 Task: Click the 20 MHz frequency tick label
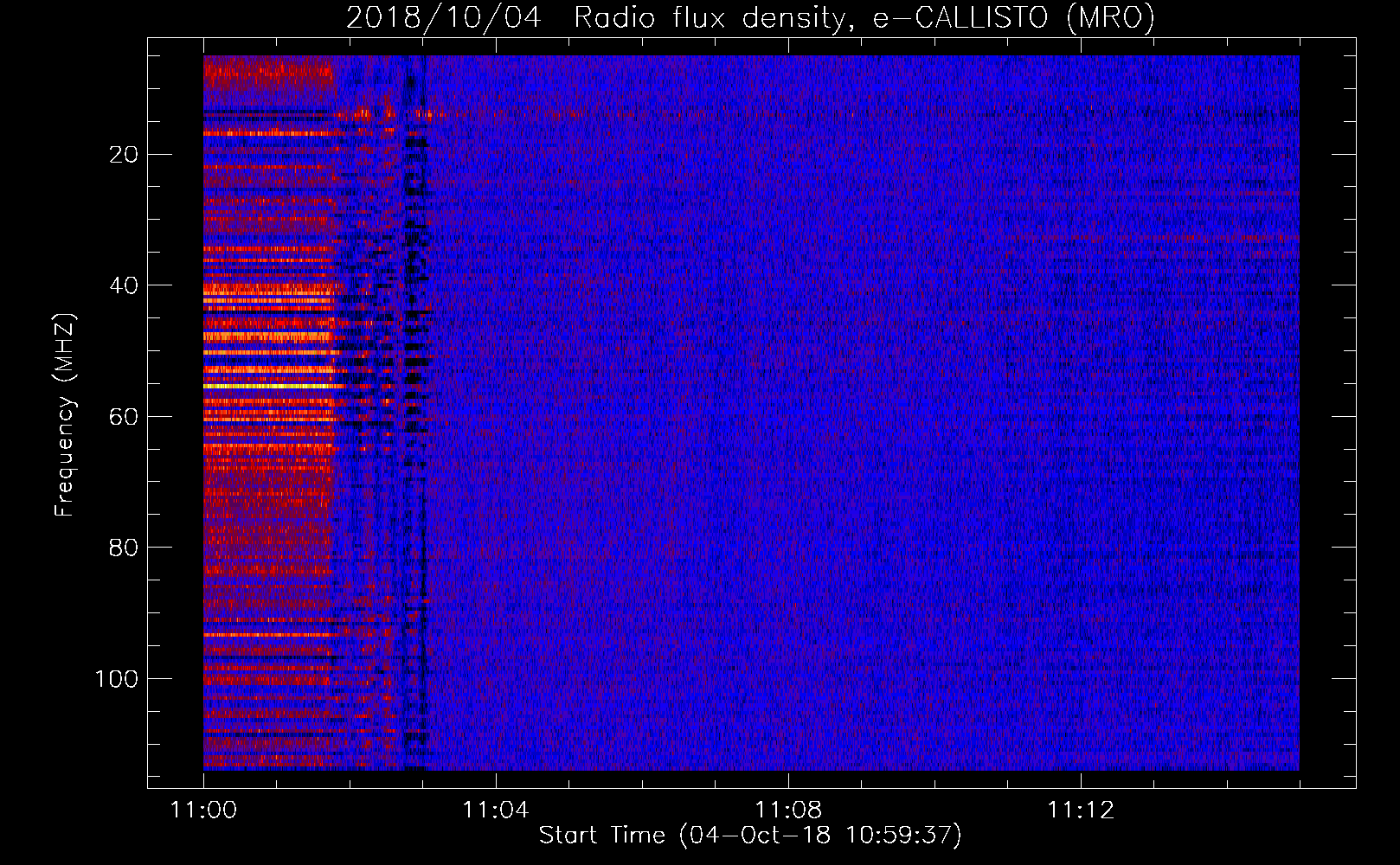pos(125,155)
